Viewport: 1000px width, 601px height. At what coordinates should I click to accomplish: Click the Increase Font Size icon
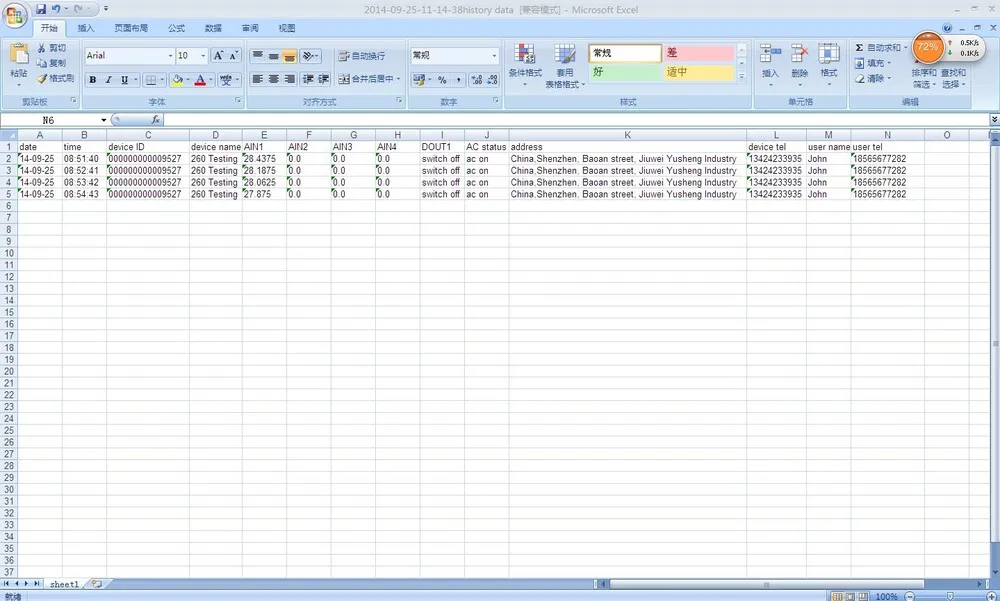click(x=218, y=56)
